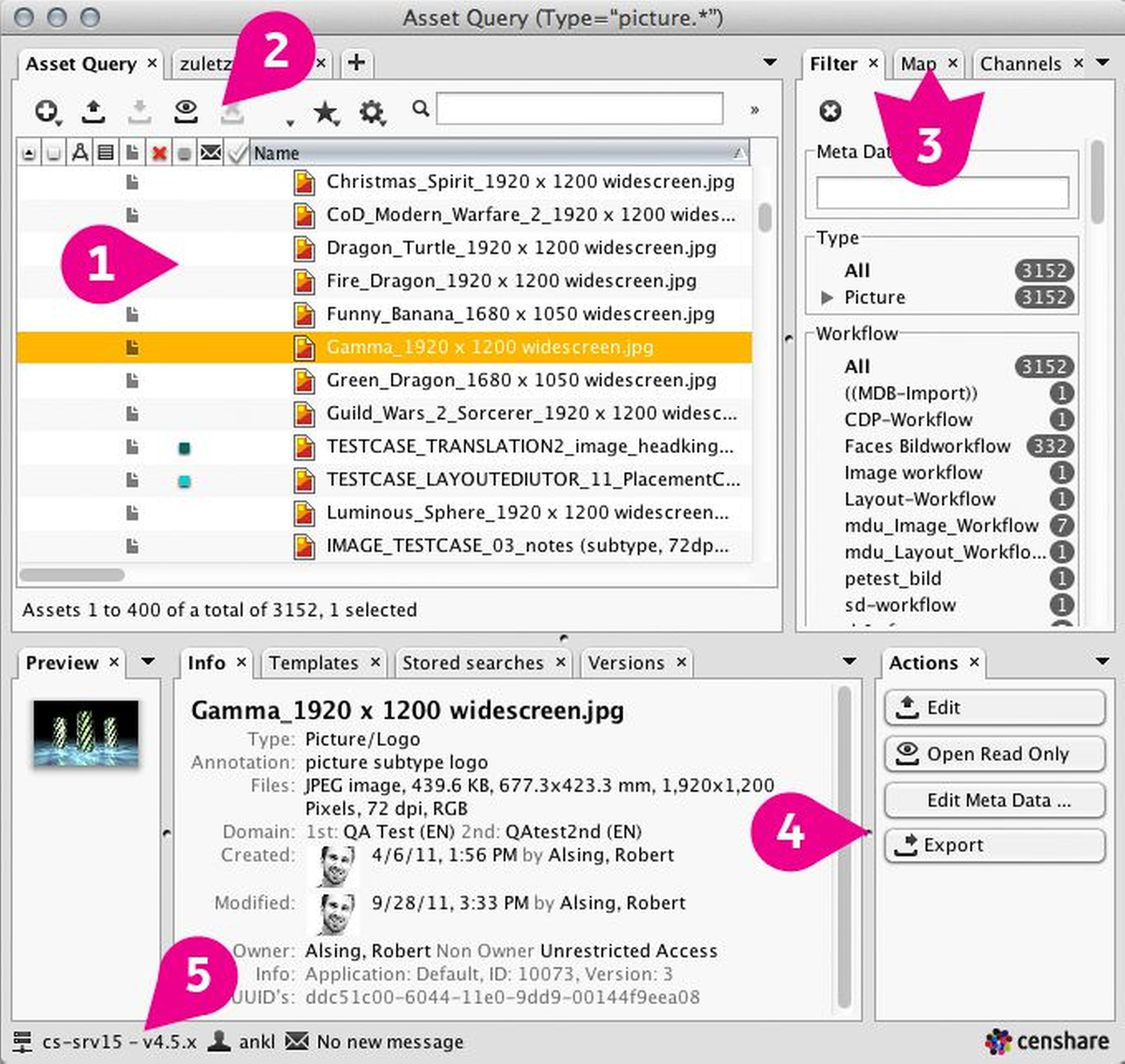This screenshot has width=1125, height=1064.
Task: Expand the Picture type tree node
Action: (x=827, y=297)
